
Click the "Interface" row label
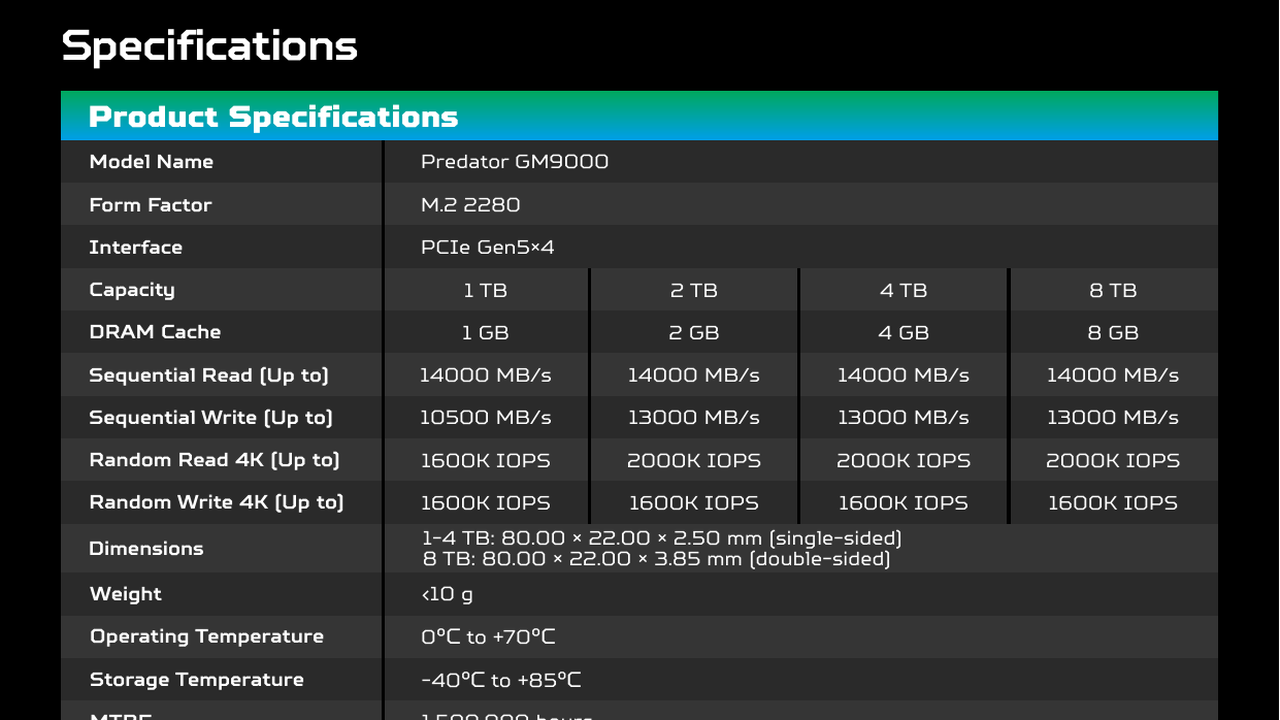135,247
